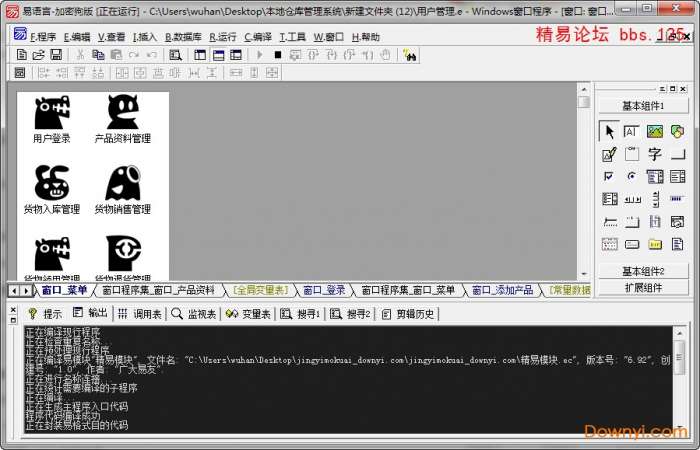Image resolution: width=700 pixels, height=450 pixels.
Task: Click the Copy toolbar icon
Action: tap(98, 55)
